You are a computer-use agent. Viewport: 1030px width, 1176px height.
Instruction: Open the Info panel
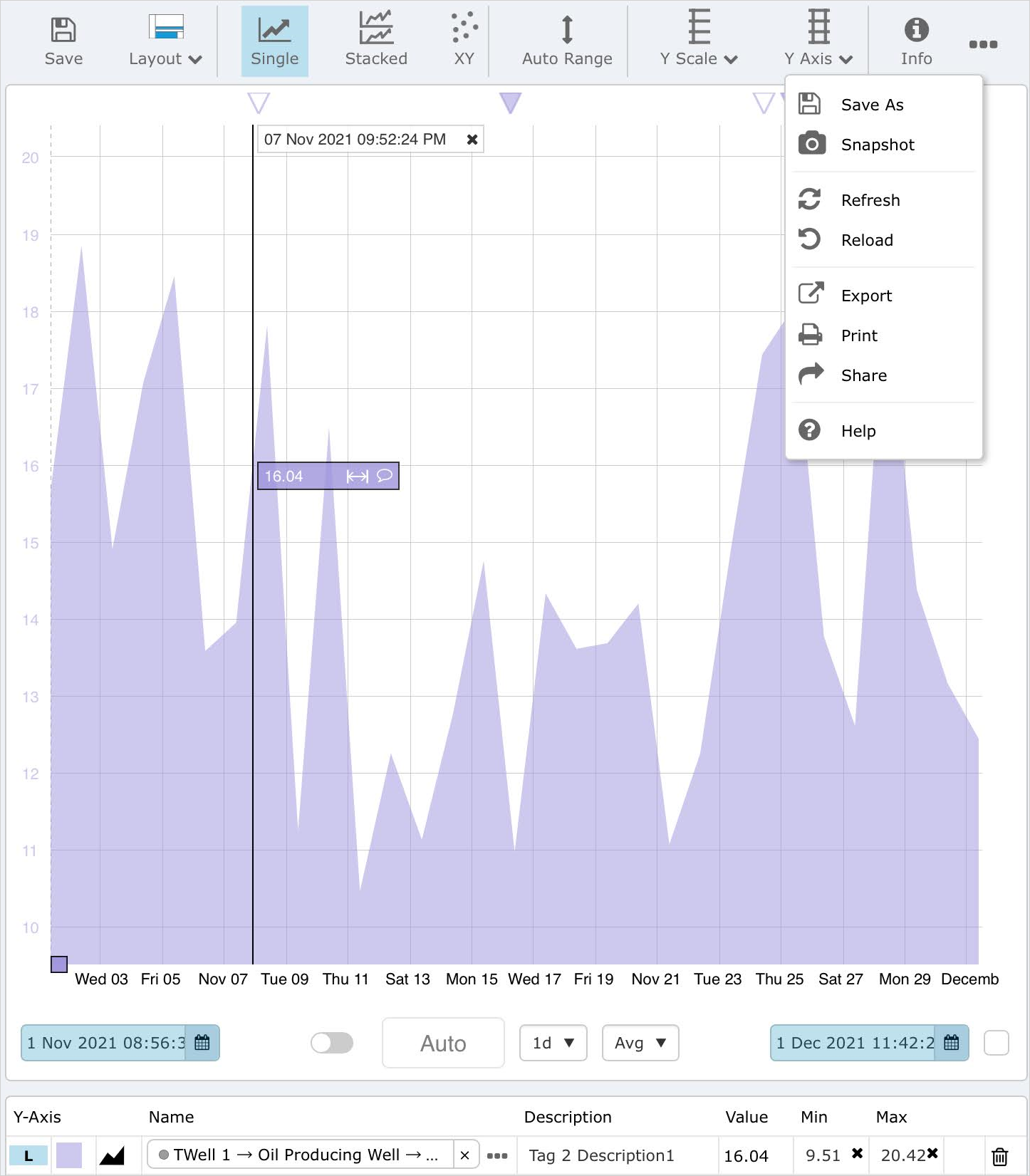coord(916,41)
